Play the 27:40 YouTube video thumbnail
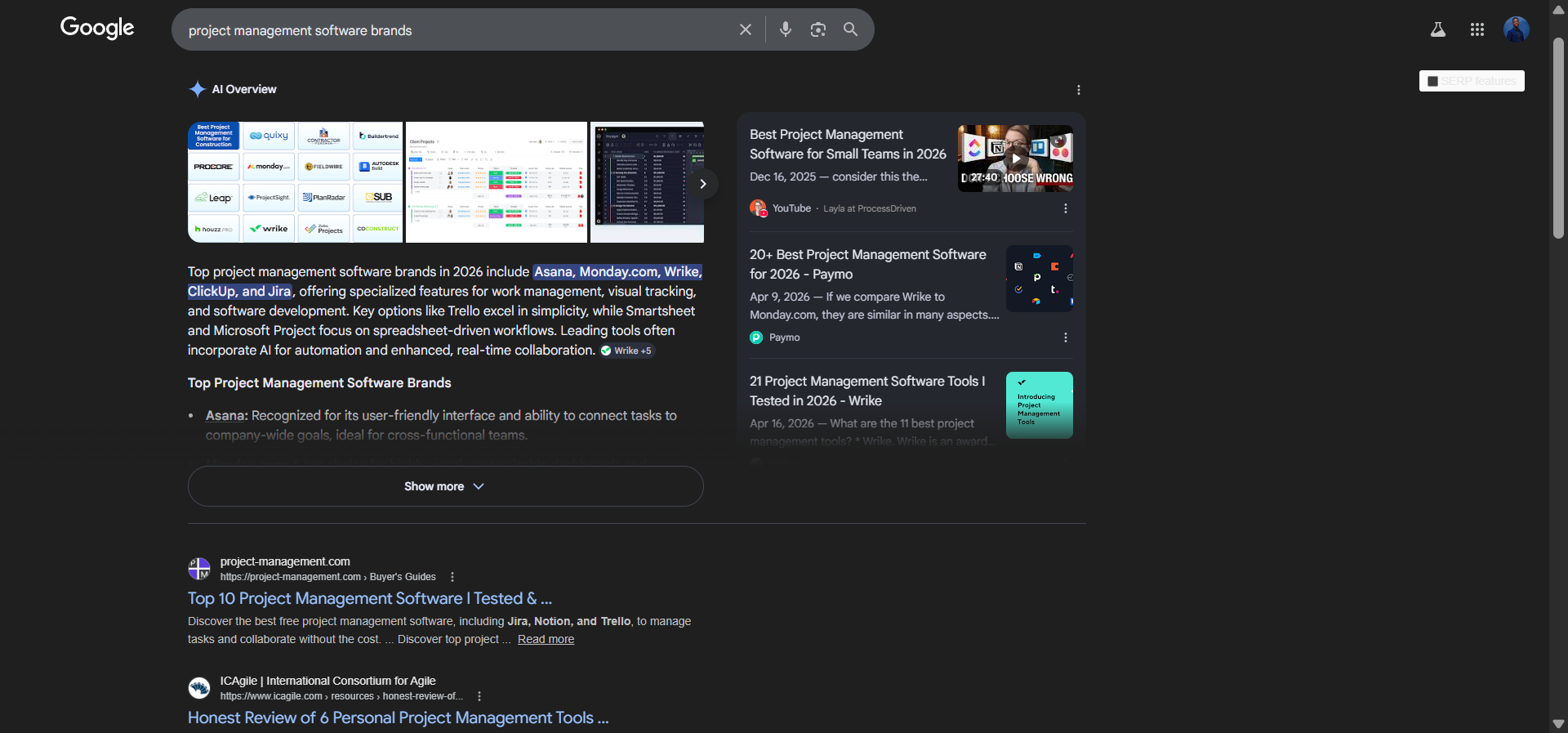1568x733 pixels. tap(1015, 159)
